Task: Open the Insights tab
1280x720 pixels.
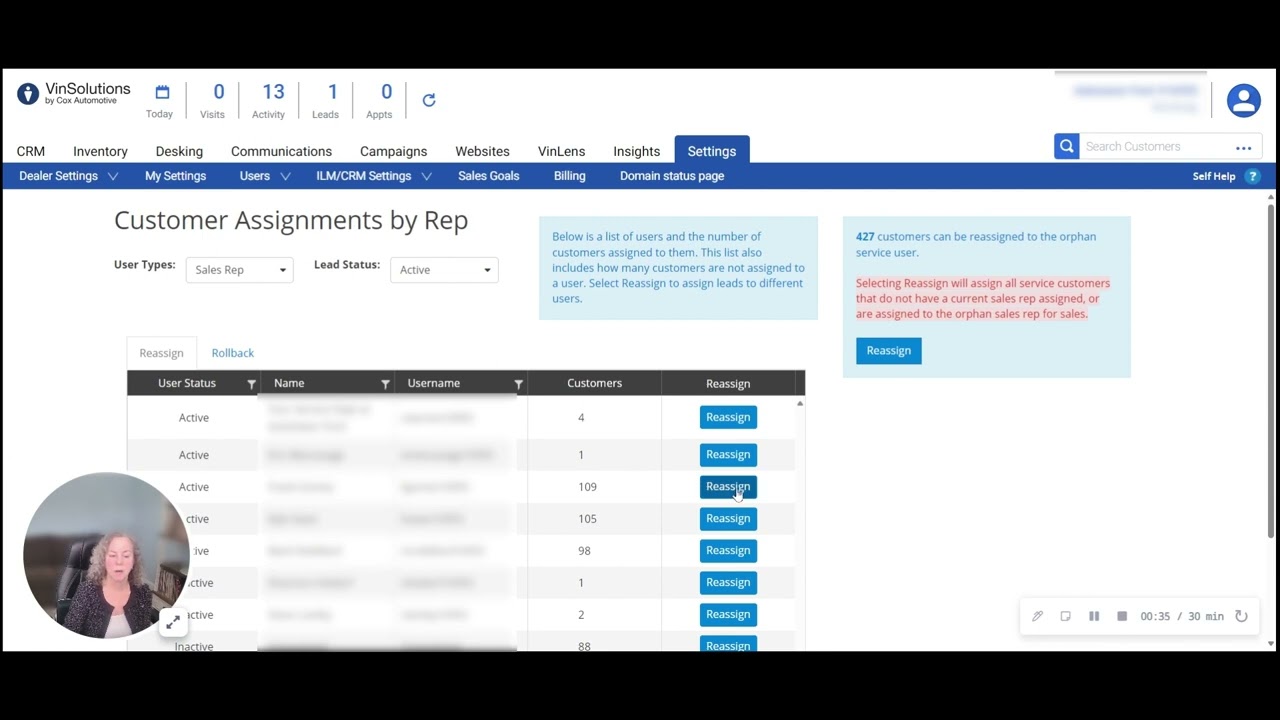Action: coord(636,151)
